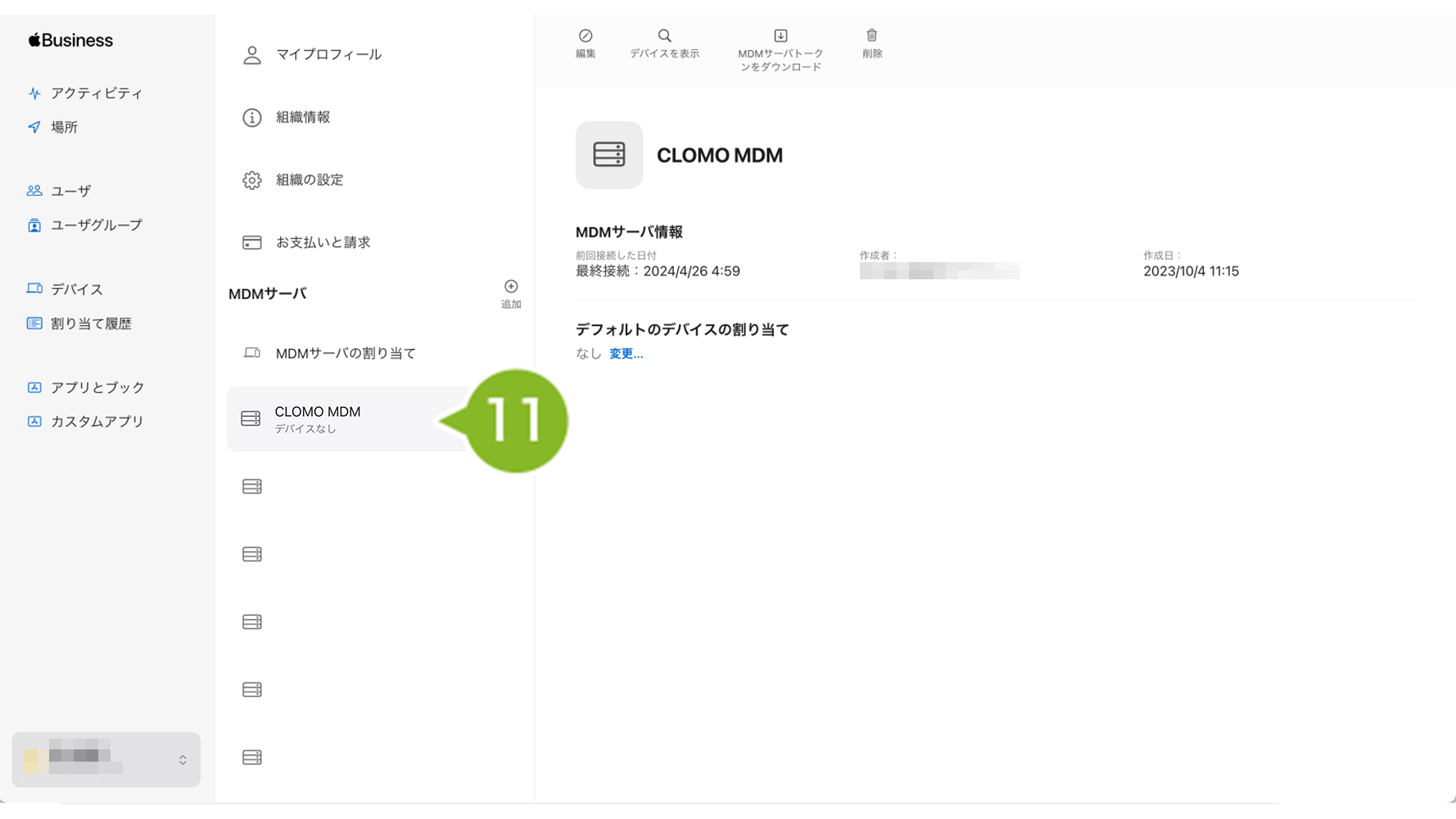
Task: Click the ユーザグループ icon
Action: (34, 225)
